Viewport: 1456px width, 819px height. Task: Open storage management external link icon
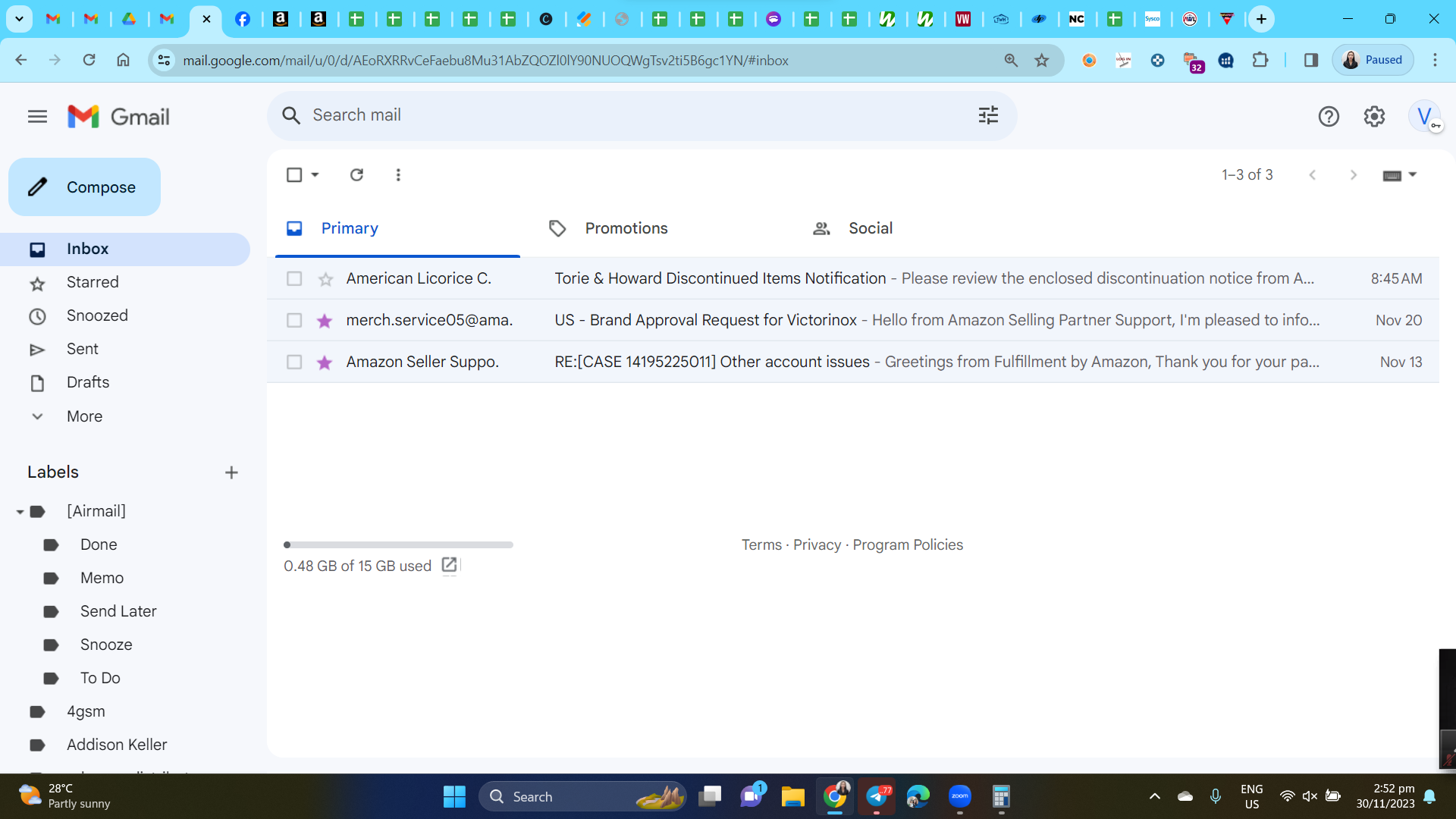tap(449, 565)
